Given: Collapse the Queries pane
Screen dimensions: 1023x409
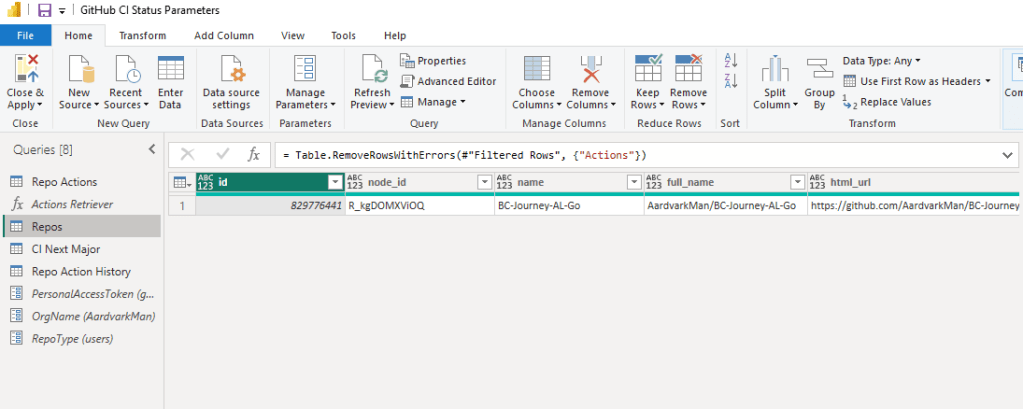Looking at the screenshot, I should pos(151,149).
